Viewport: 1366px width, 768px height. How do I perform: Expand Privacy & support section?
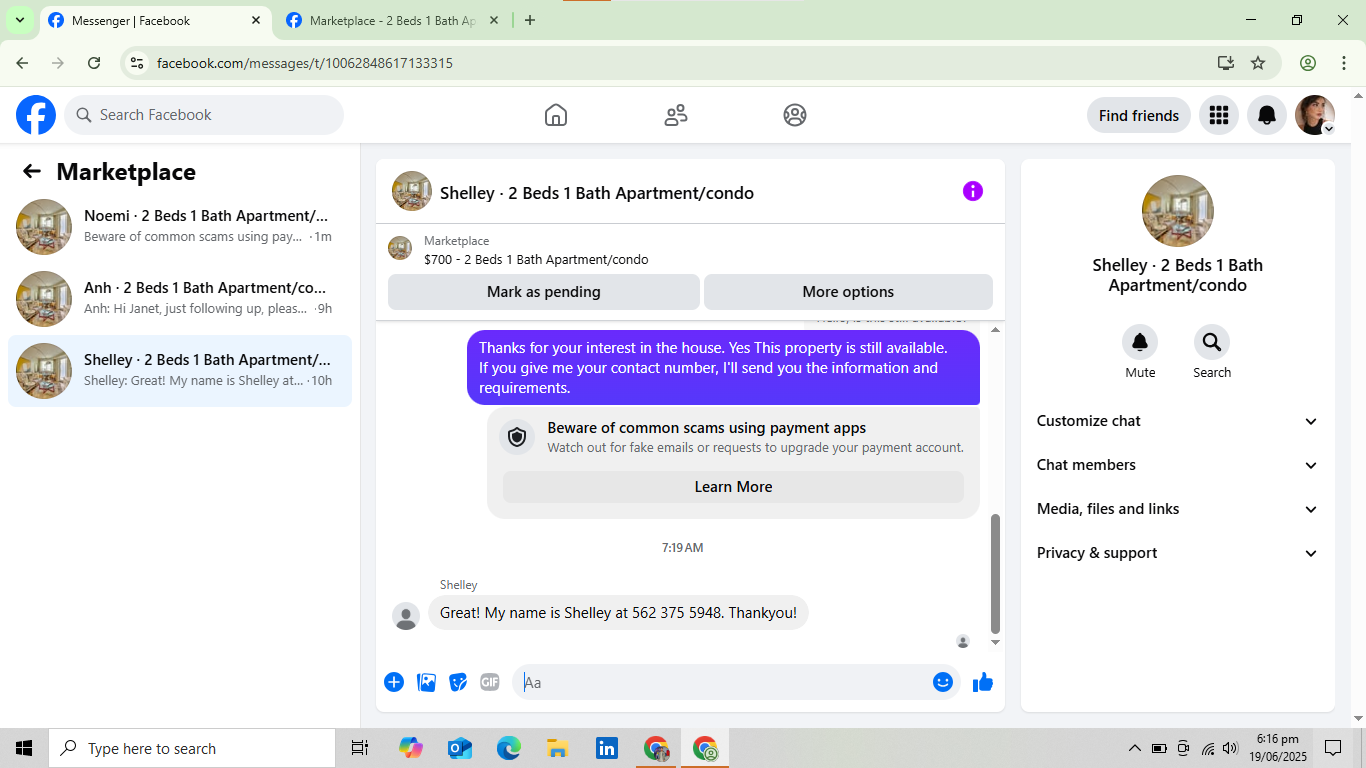click(1178, 553)
